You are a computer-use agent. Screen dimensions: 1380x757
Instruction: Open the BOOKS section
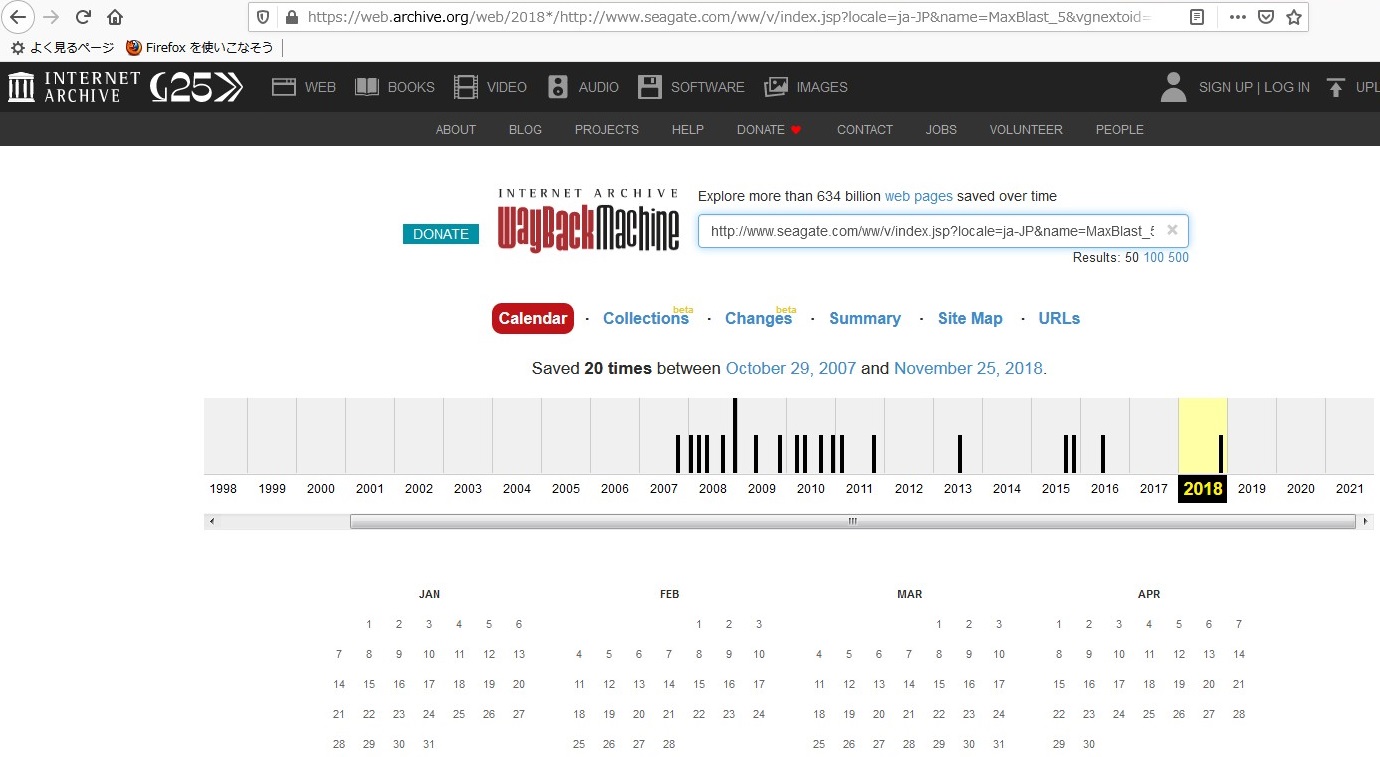[395, 87]
